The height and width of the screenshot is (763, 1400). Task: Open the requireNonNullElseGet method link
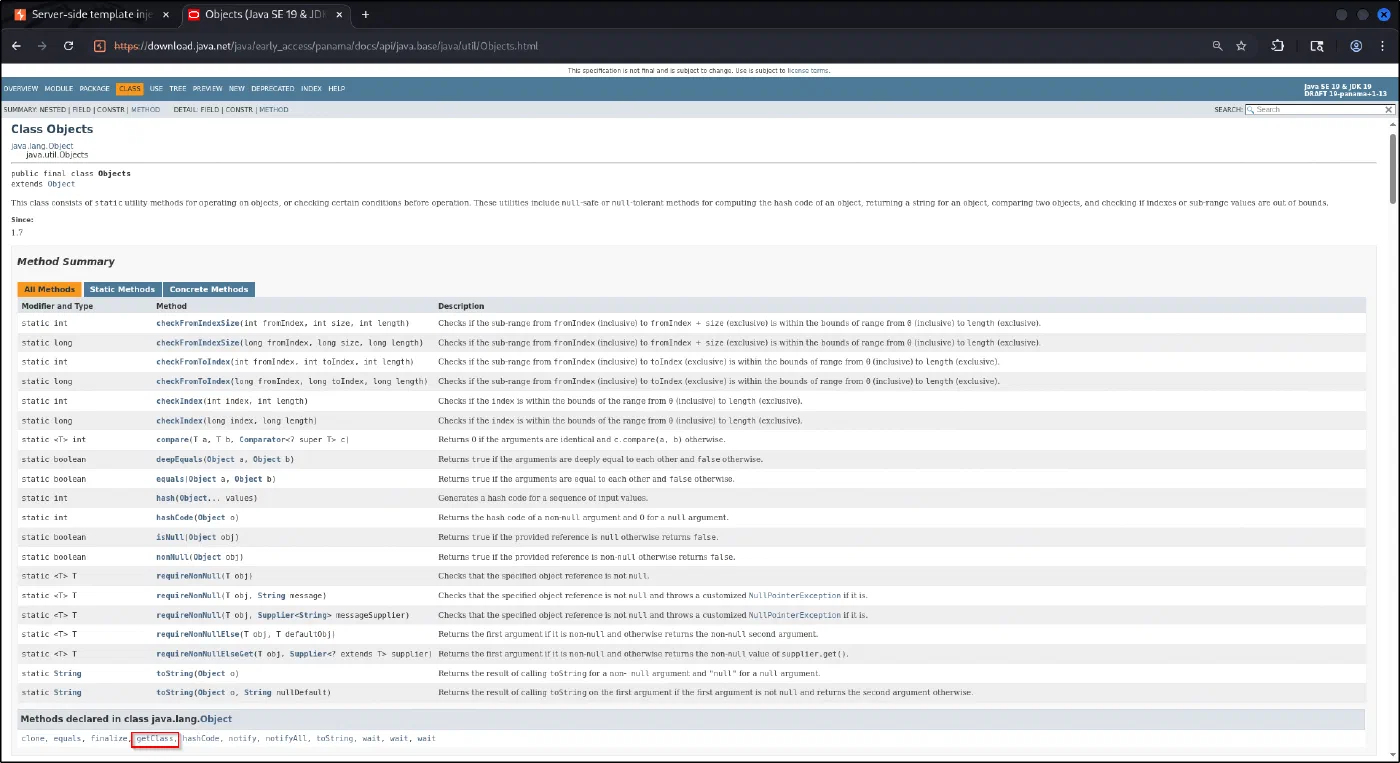point(204,654)
